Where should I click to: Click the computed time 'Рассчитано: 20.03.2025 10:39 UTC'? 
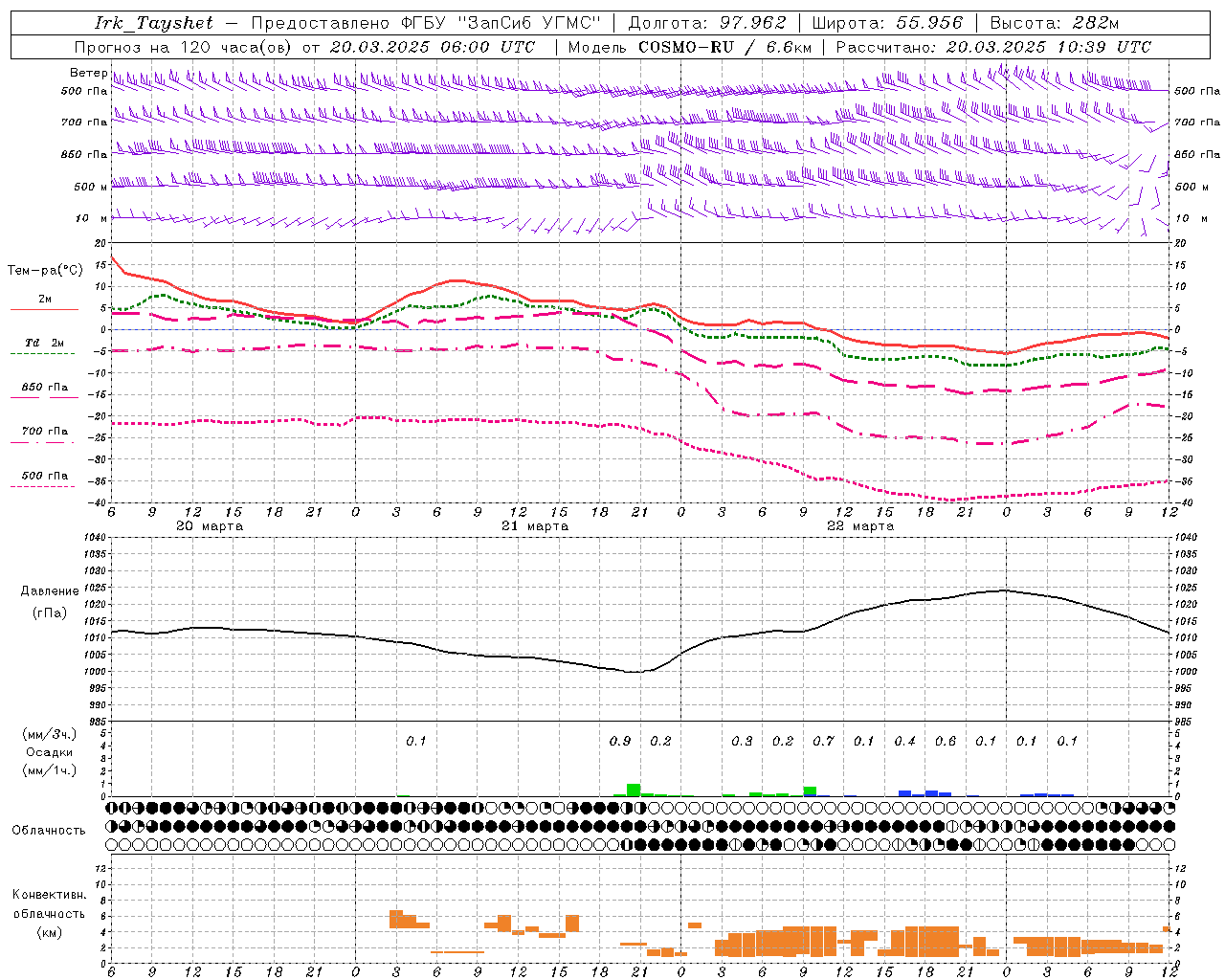tap(993, 47)
